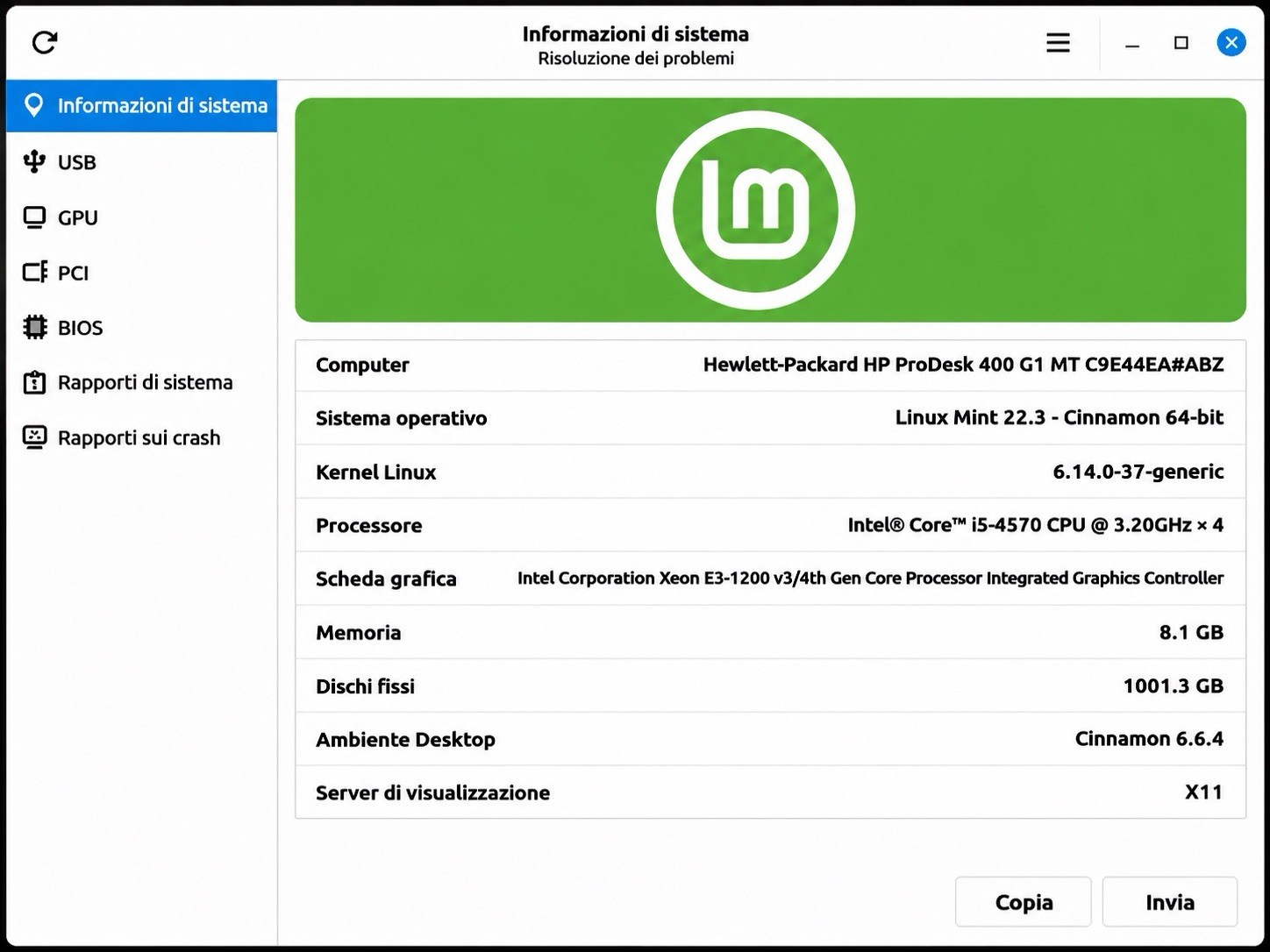Click the Xeon E3-1200 graphics controller value

[x=870, y=578]
